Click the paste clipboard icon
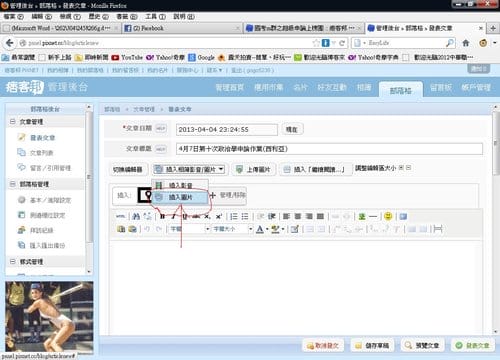500x360 pixels. [x=121, y=229]
